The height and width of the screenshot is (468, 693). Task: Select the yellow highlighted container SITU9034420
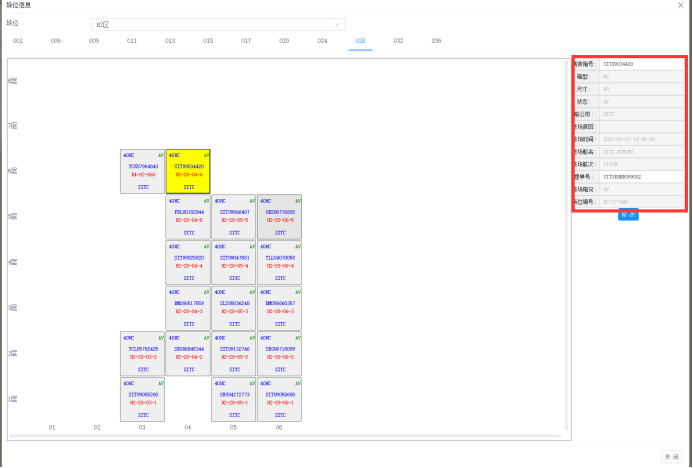(x=187, y=170)
